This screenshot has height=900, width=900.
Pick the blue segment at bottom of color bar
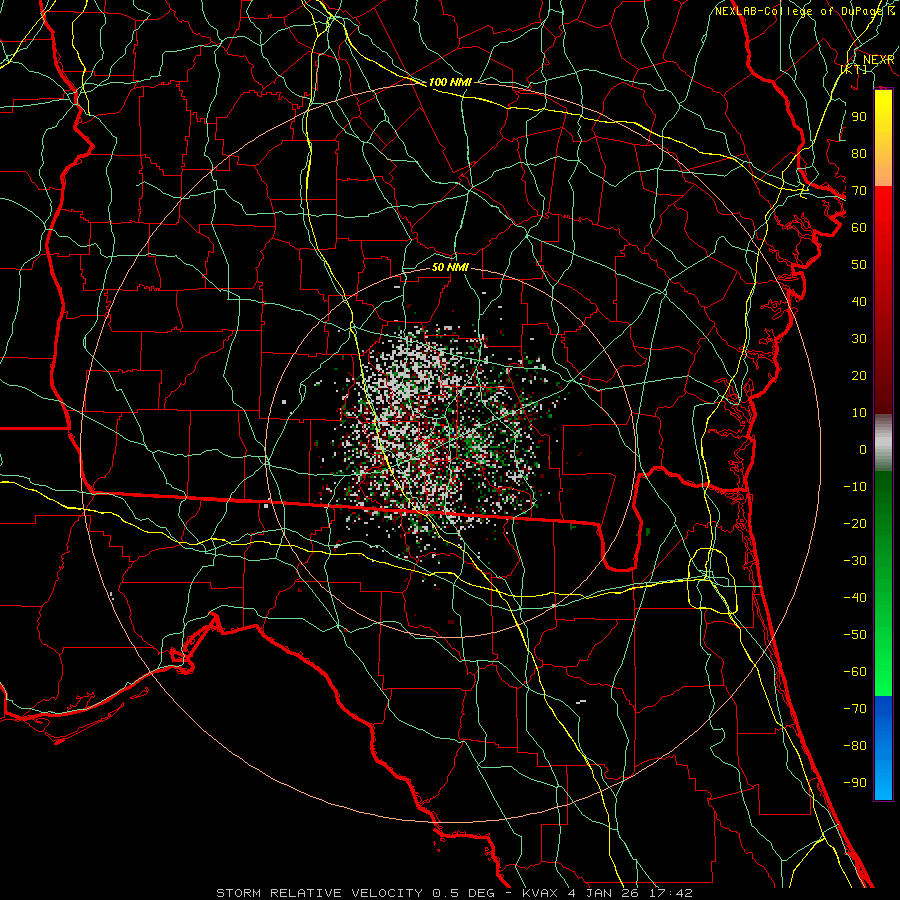pyautogui.click(x=883, y=748)
